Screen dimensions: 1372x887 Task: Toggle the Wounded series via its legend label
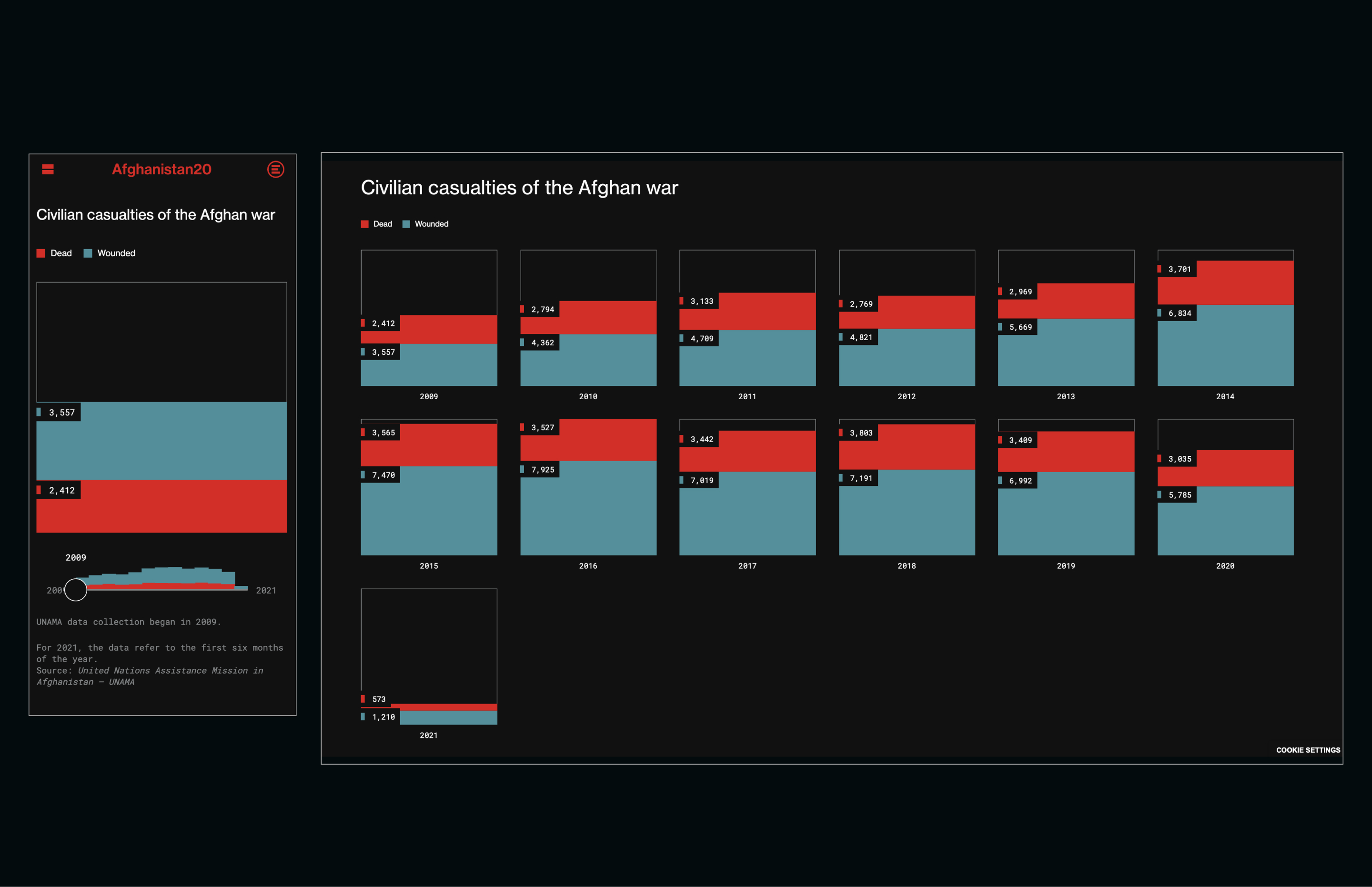click(x=116, y=253)
